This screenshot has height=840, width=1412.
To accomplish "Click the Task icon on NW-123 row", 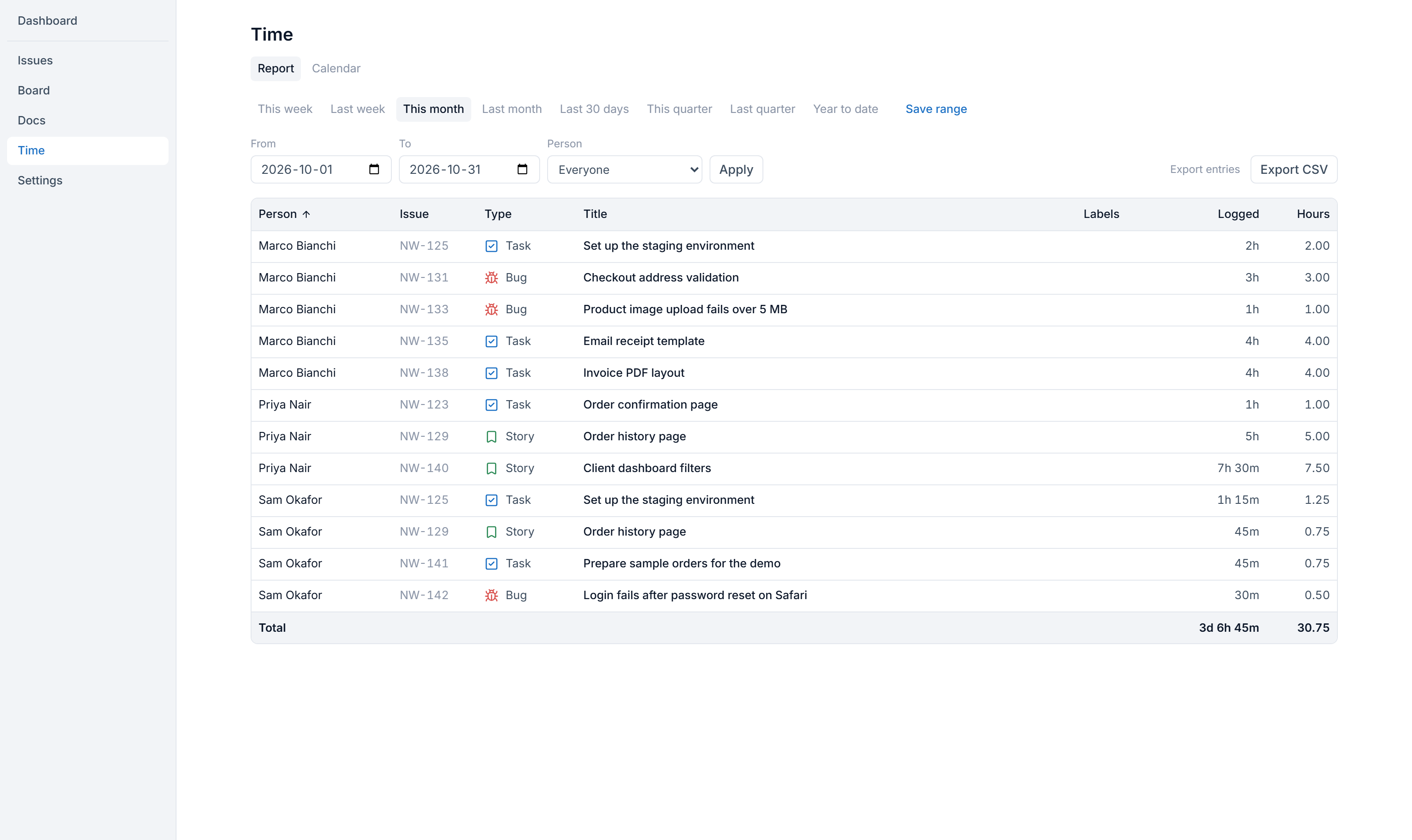I will tap(492, 405).
